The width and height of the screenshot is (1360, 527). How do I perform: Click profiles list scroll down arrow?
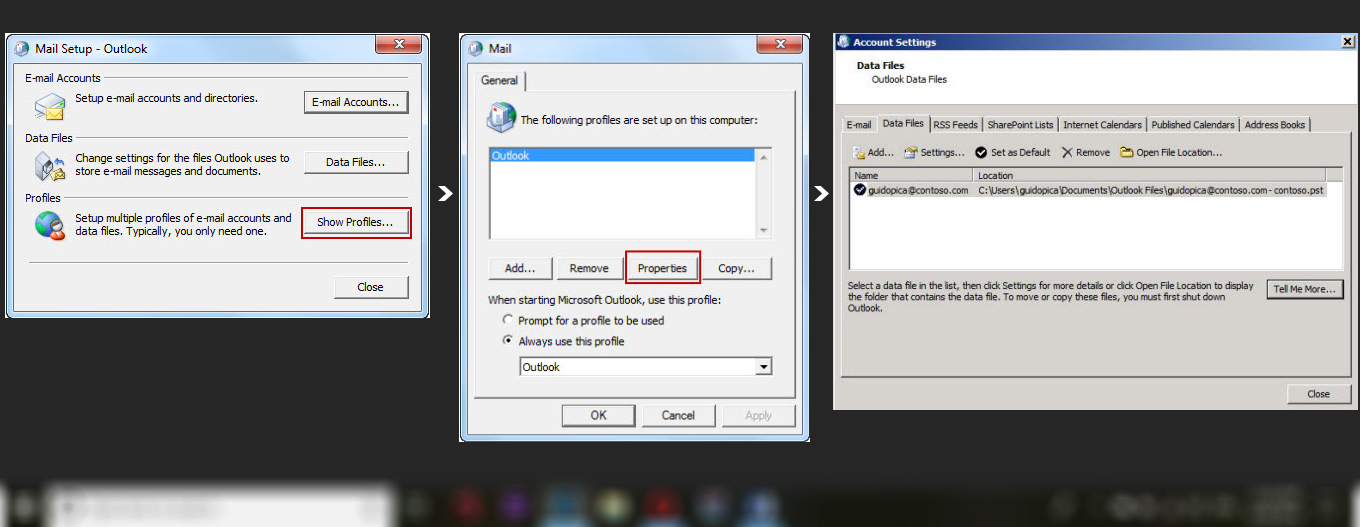point(764,230)
